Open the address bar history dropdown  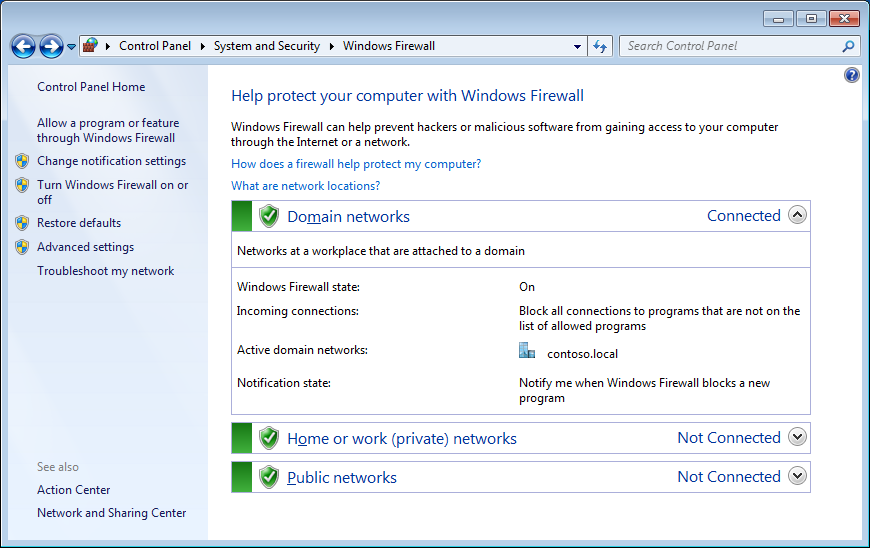(578, 46)
